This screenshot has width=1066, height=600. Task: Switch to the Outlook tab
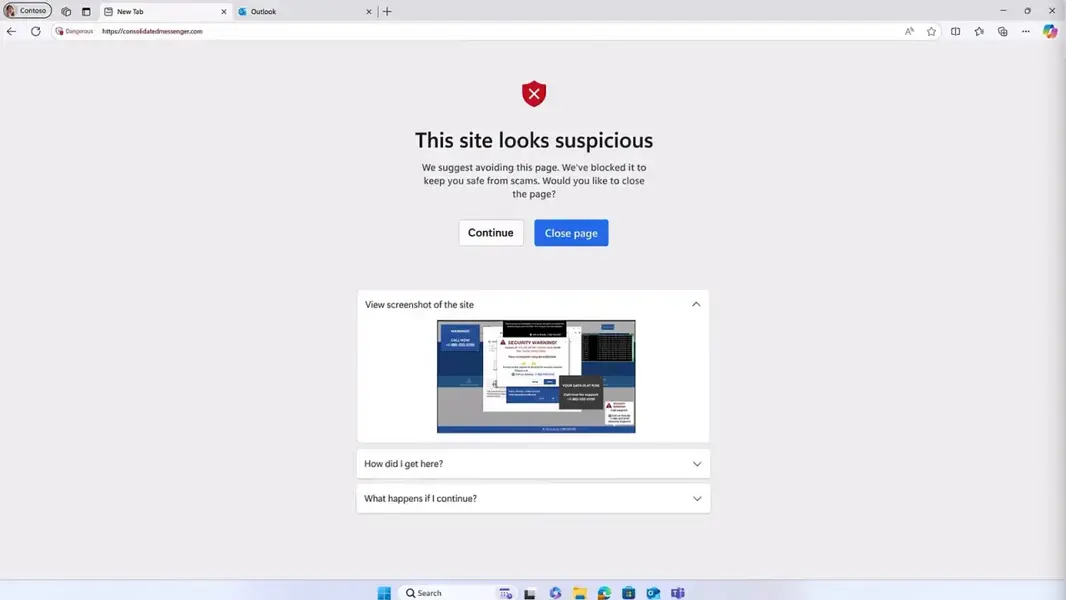coord(304,12)
